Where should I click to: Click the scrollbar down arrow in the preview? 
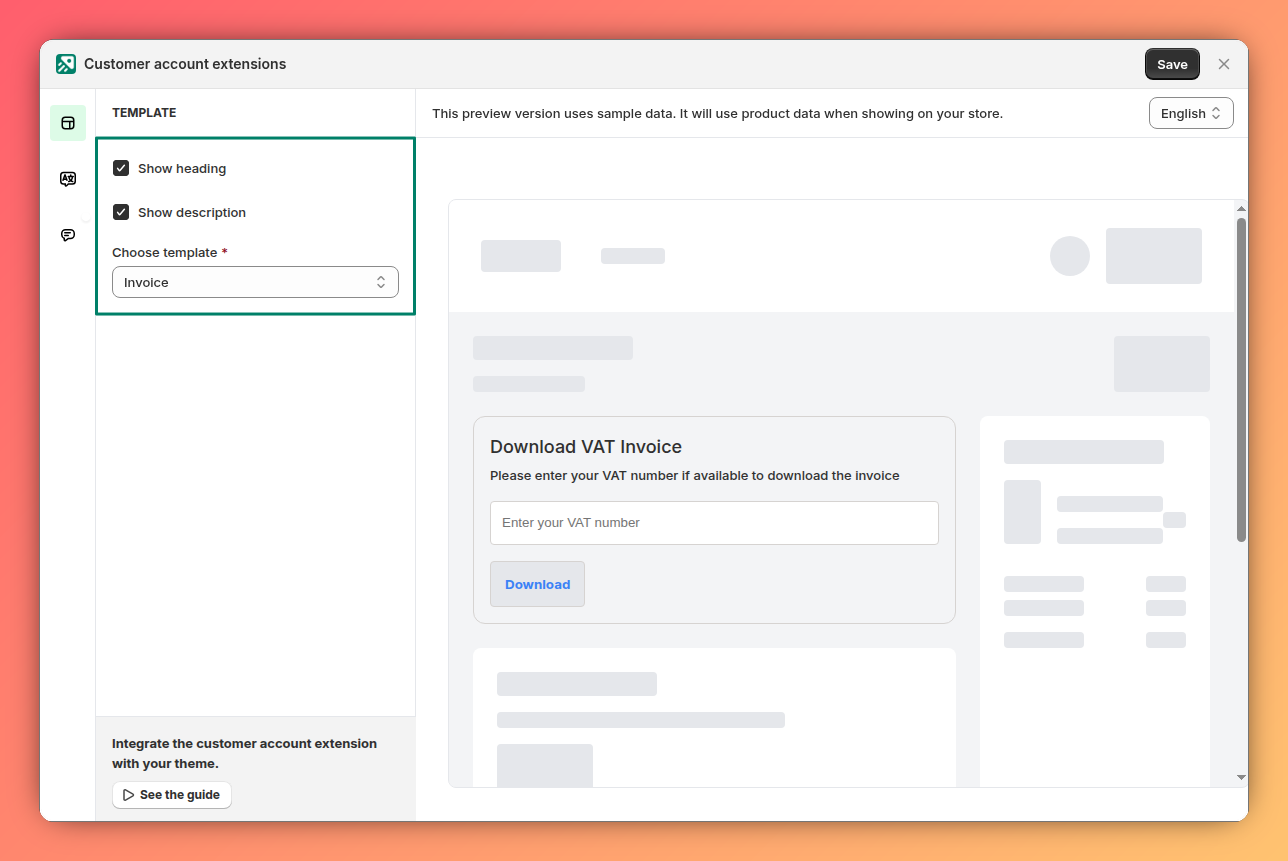(1241, 779)
